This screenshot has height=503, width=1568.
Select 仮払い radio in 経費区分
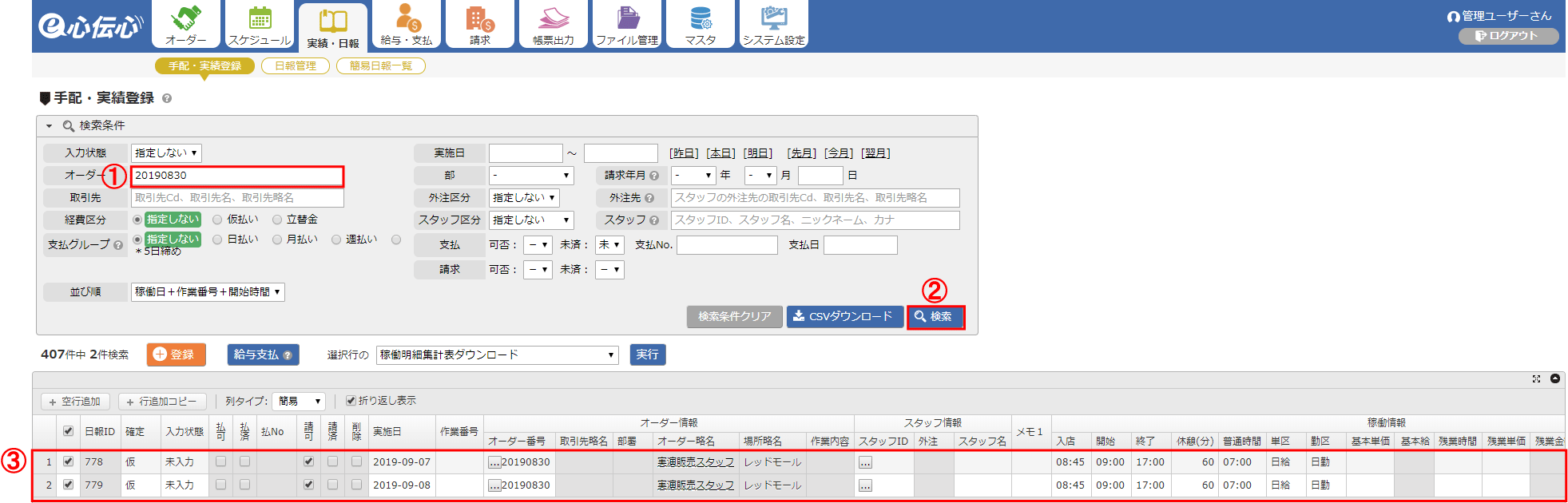click(217, 220)
